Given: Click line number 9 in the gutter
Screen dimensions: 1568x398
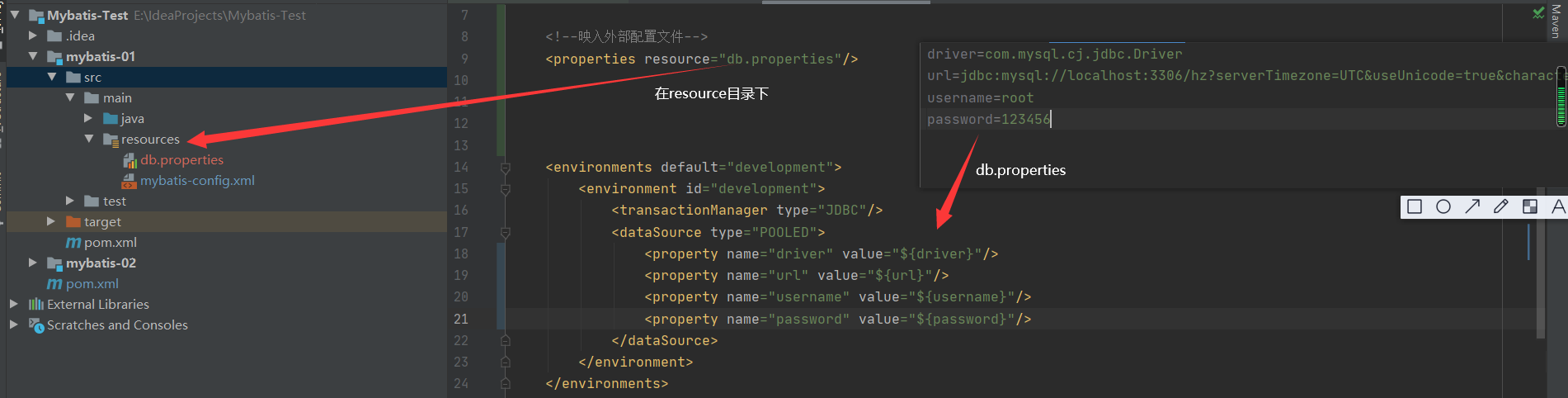Looking at the screenshot, I should click(464, 59).
